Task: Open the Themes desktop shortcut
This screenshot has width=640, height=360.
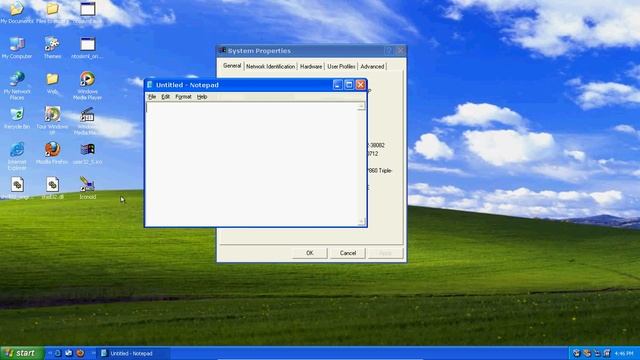Action: click(x=52, y=47)
